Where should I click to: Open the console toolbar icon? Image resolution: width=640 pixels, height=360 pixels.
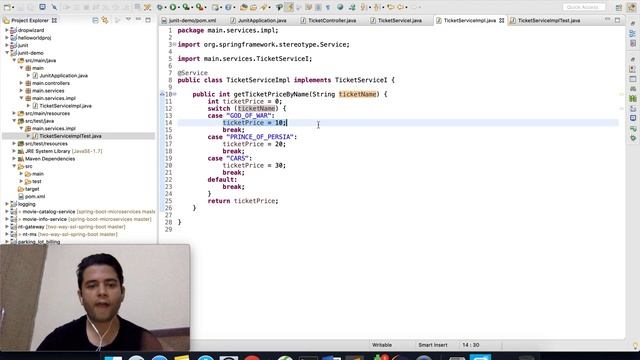tap(42, 7)
